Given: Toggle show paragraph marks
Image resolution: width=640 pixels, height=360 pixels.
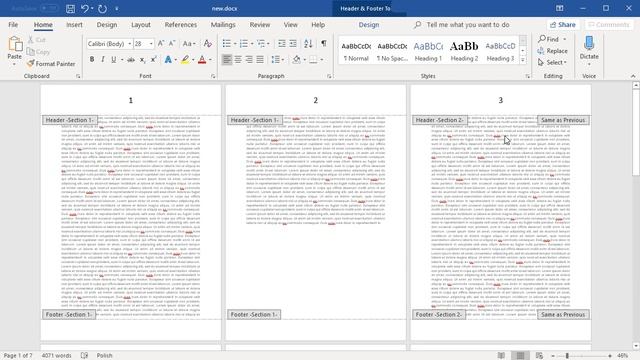Looking at the screenshot, I should 324,43.
